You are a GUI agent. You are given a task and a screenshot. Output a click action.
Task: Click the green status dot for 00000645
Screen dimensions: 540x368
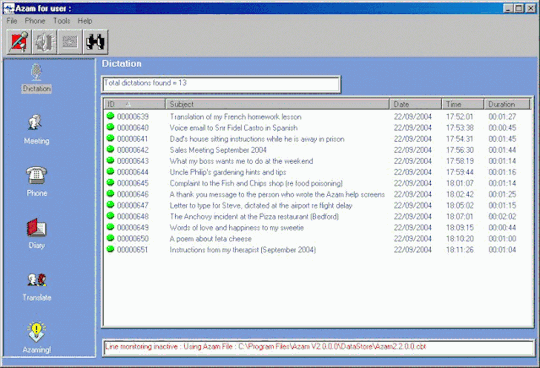(x=110, y=182)
